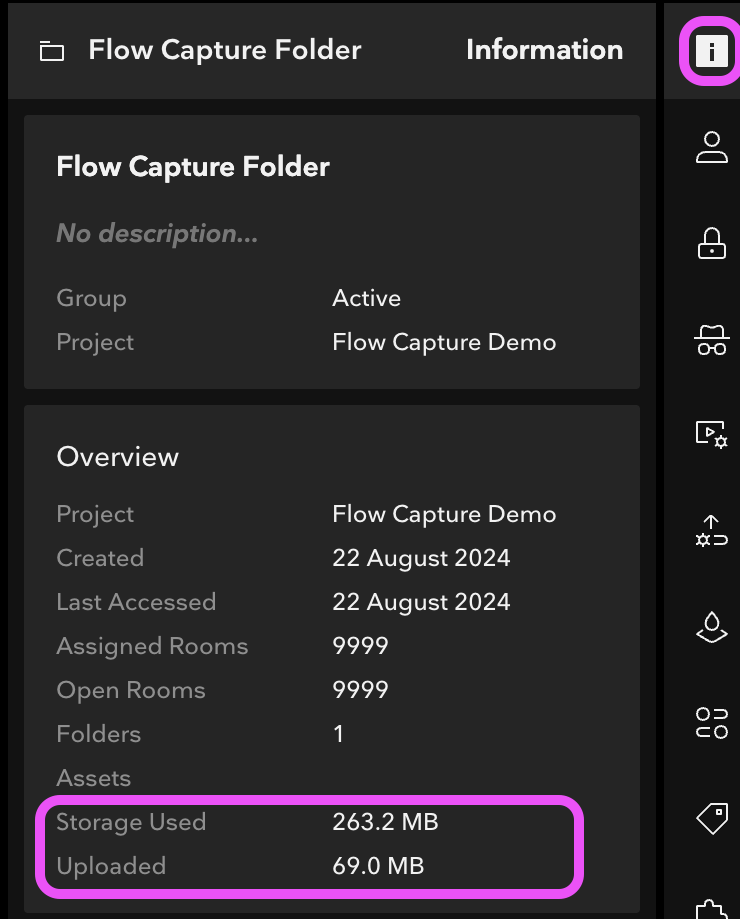Viewport: 740px width, 919px height.
Task: Click the puzzle piece integrations icon
Action: click(x=711, y=908)
